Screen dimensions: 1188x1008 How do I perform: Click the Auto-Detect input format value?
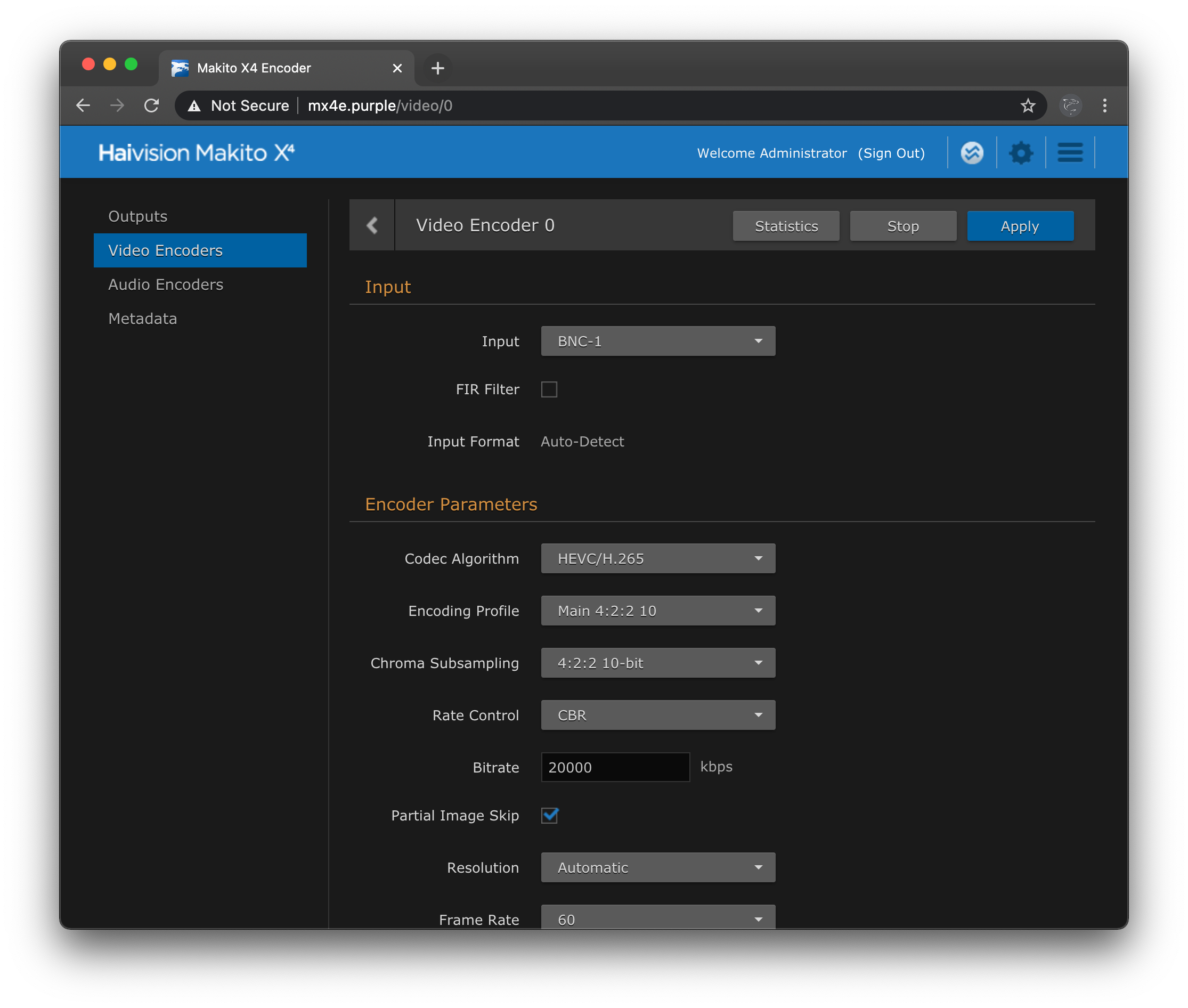pyautogui.click(x=582, y=442)
